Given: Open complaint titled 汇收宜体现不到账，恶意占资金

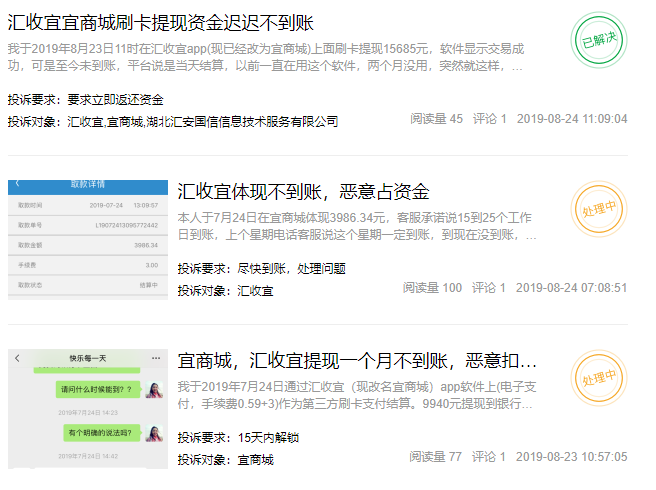Looking at the screenshot, I should click(303, 192).
